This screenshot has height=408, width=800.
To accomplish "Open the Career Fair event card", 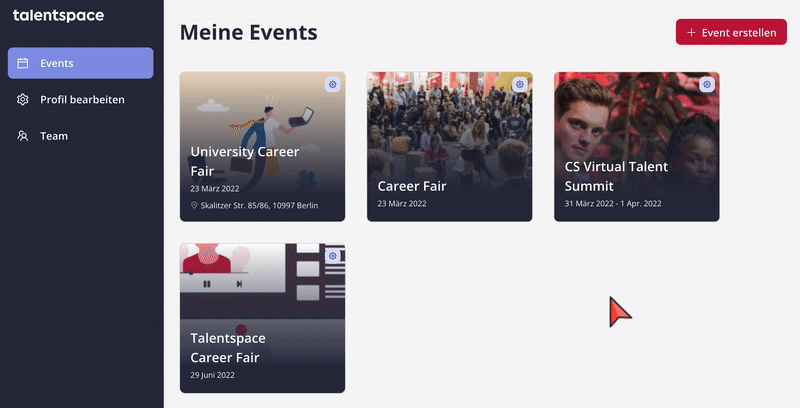I will (449, 146).
